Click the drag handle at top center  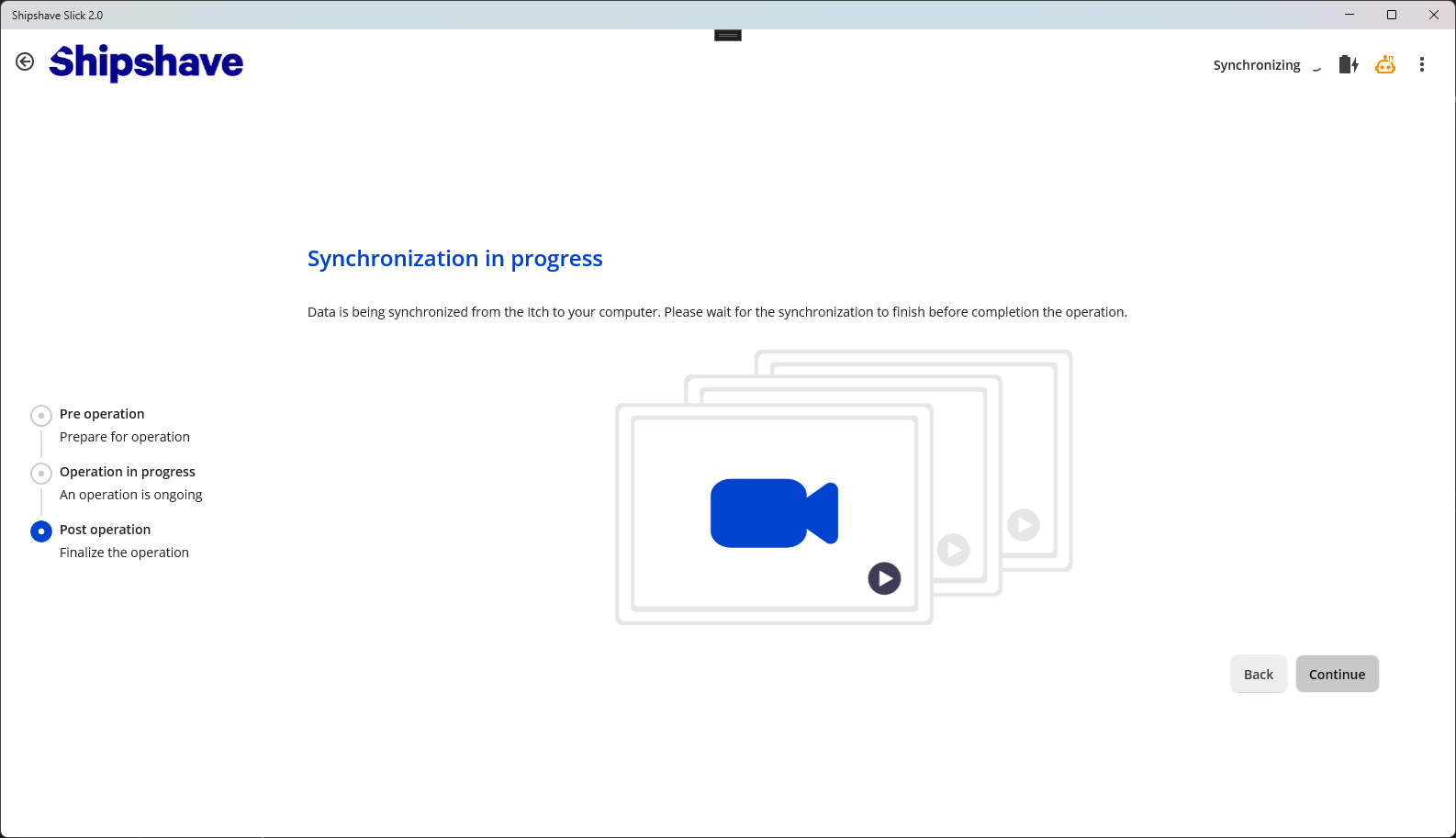click(728, 36)
